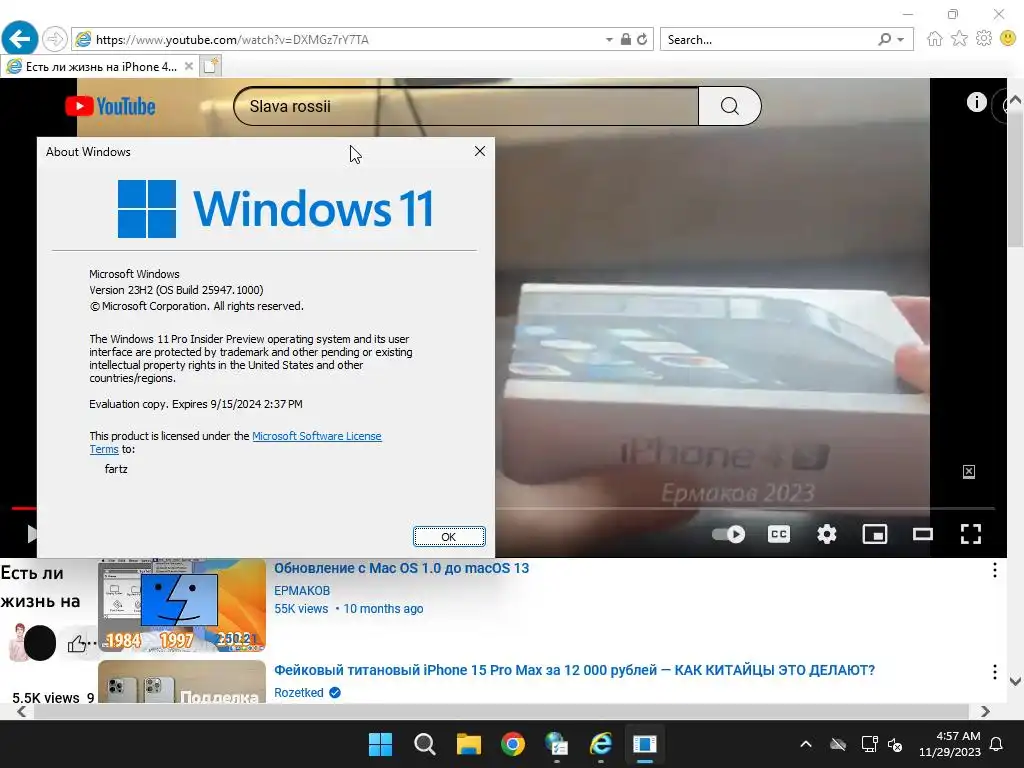Click 'Version 23H2 (OS Build 25947.1000)' text
The image size is (1024, 768).
176,290
